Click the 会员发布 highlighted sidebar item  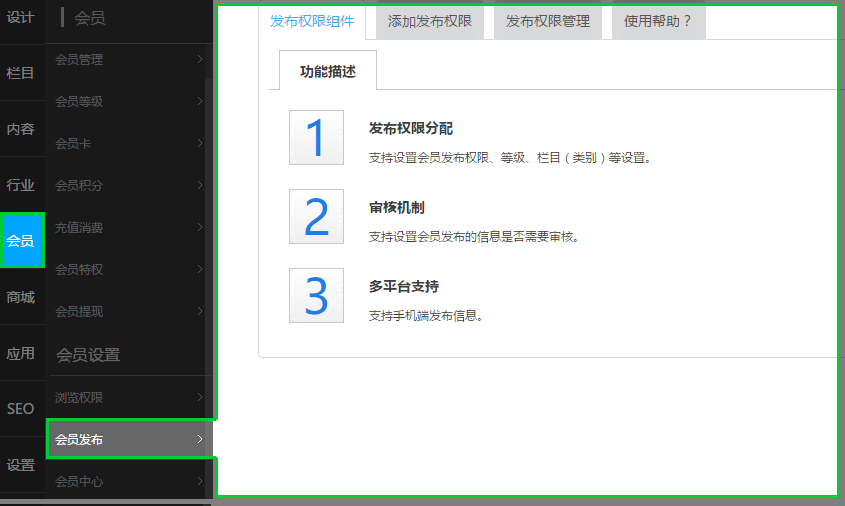128,440
